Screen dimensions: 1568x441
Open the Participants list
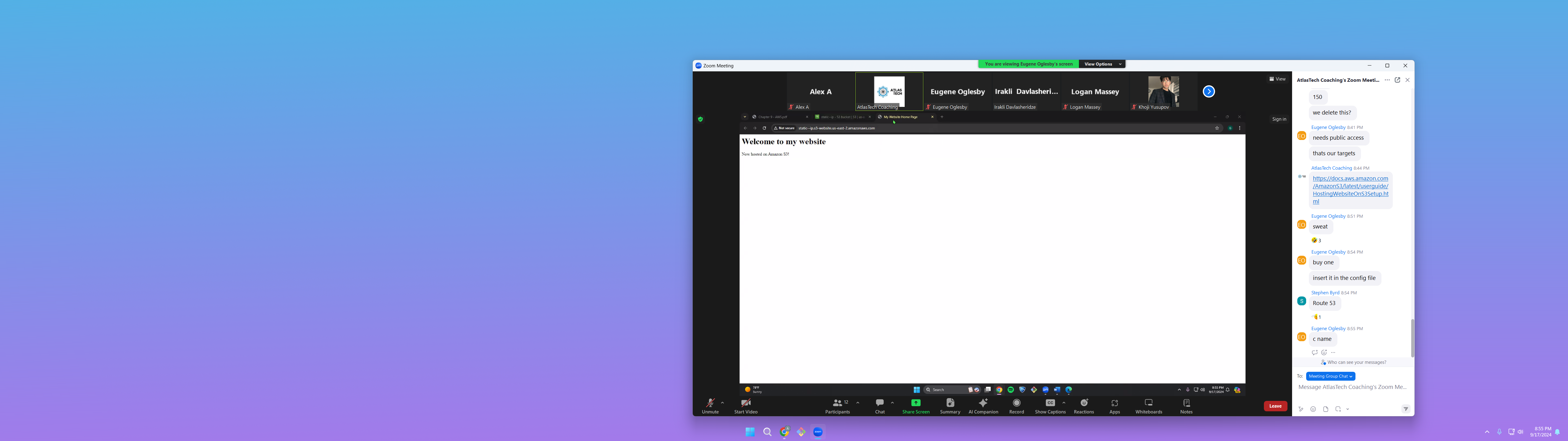[838, 403]
